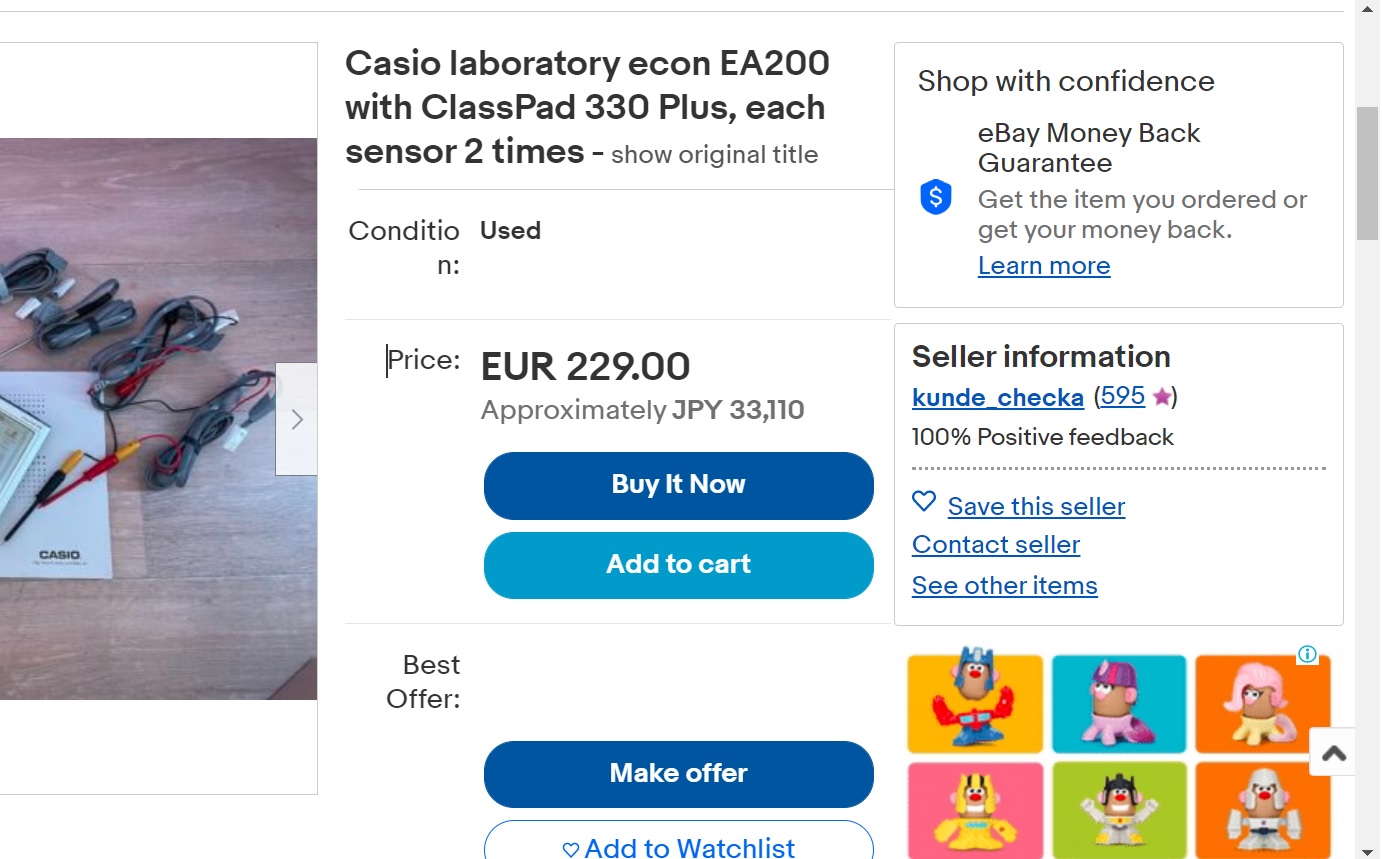View the seller's 595 feedback score
Image resolution: width=1382 pixels, height=859 pixels.
pyautogui.click(x=1123, y=396)
